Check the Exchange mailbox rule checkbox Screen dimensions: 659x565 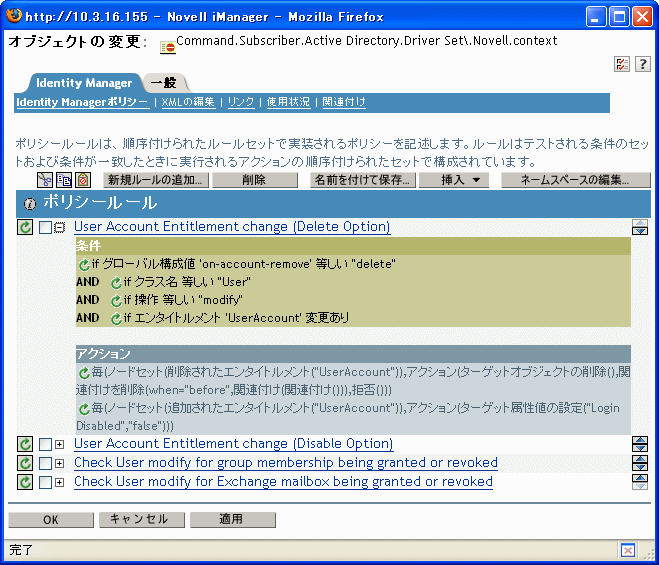point(45,482)
